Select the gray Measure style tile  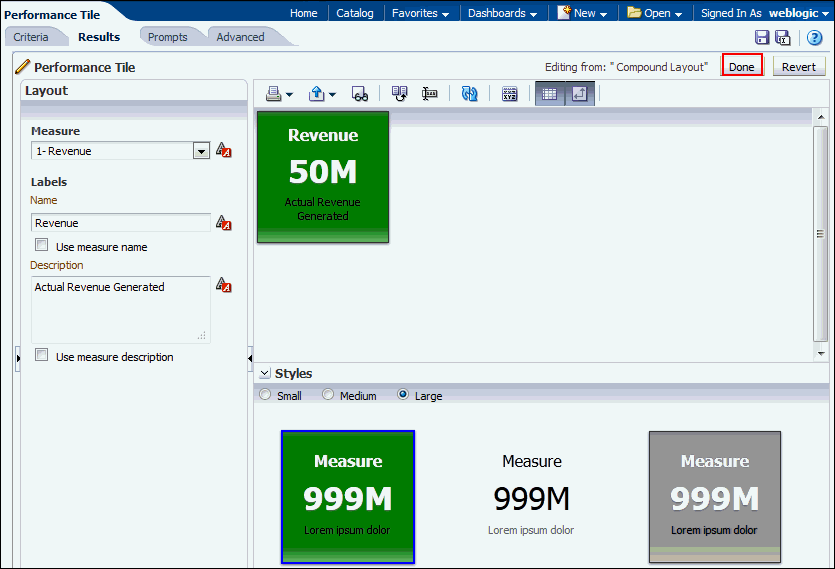(x=714, y=496)
